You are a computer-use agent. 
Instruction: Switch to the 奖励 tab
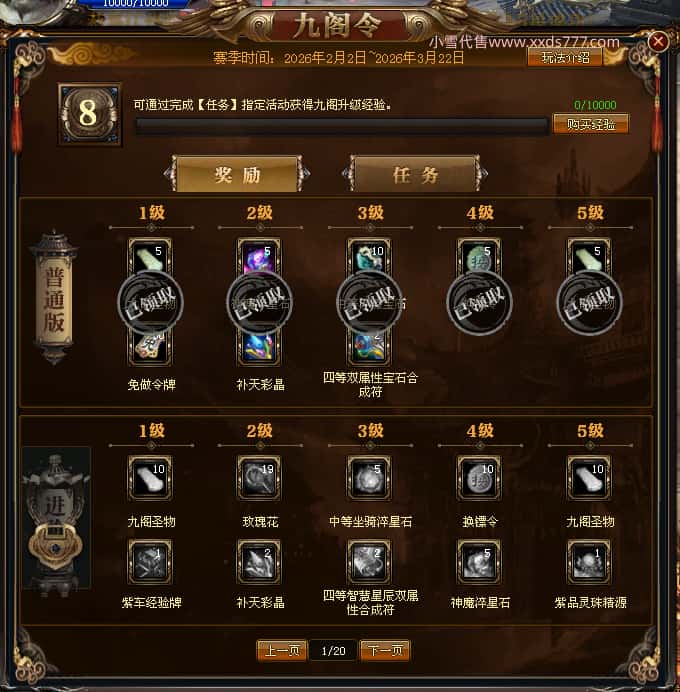(x=237, y=174)
